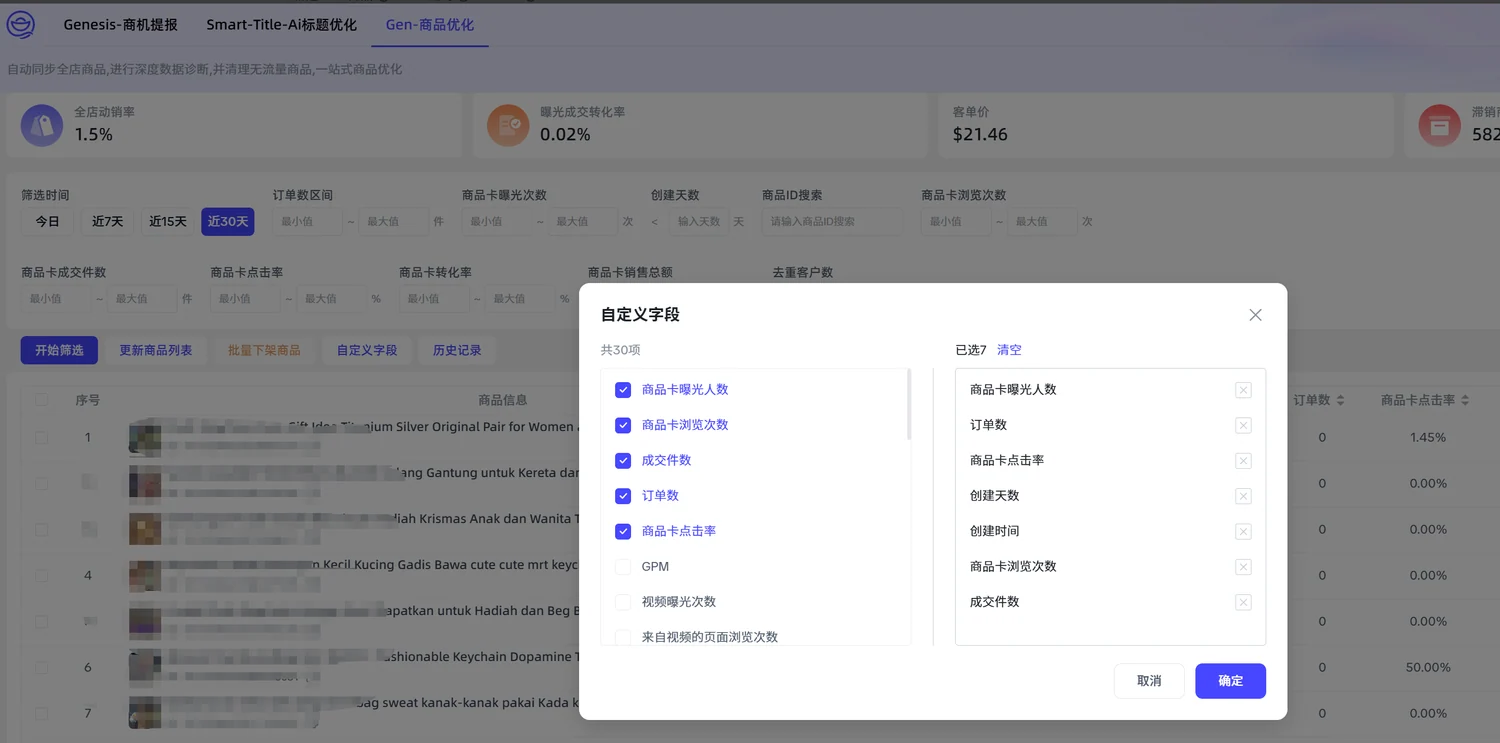1500x743 pixels.
Task: Uncheck 订单数 checkbox
Action: coord(623,496)
